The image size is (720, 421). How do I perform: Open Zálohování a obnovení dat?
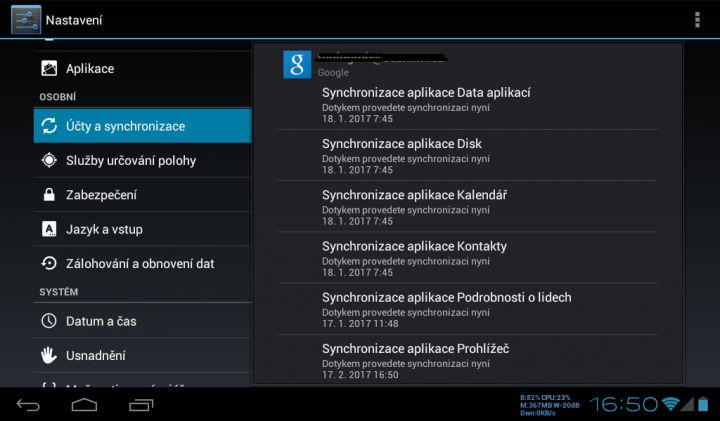[x=142, y=264]
